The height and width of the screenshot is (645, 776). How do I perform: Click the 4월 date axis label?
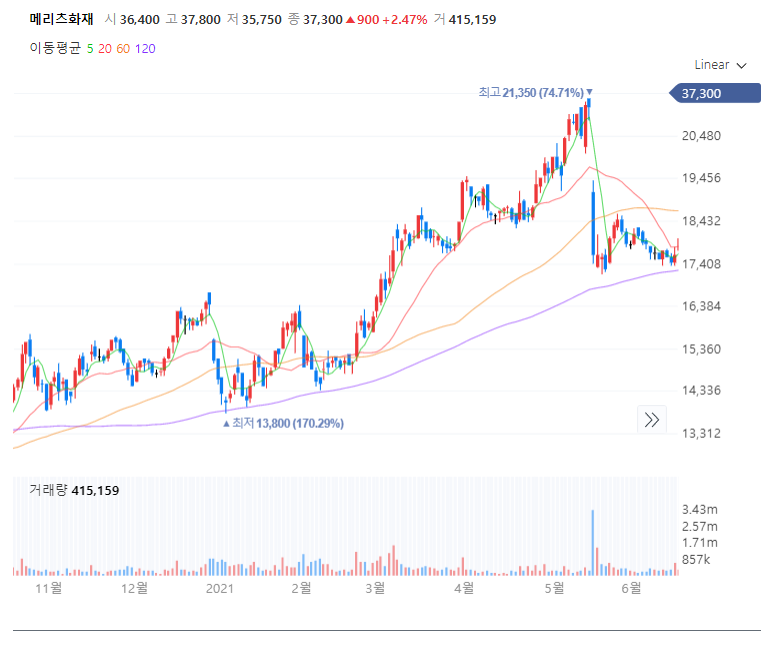pos(464,588)
